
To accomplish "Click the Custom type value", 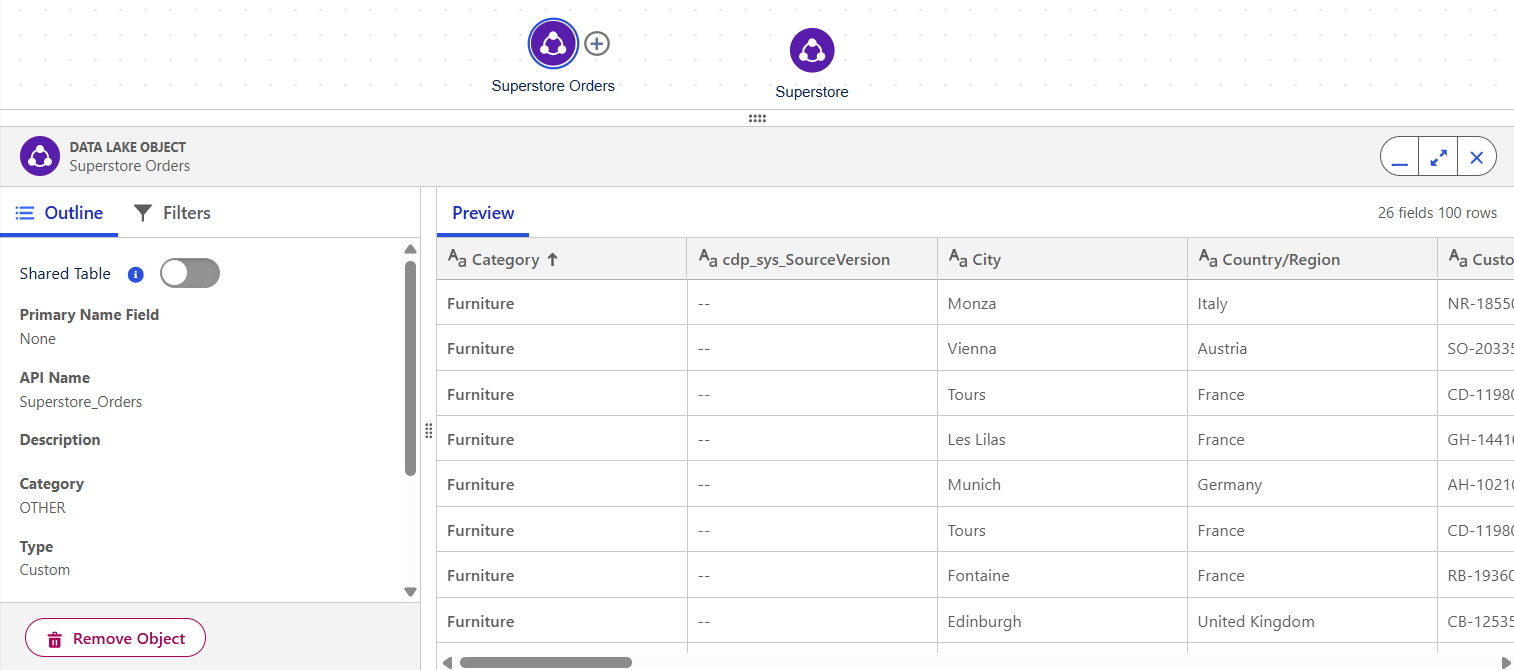I will click(x=45, y=570).
